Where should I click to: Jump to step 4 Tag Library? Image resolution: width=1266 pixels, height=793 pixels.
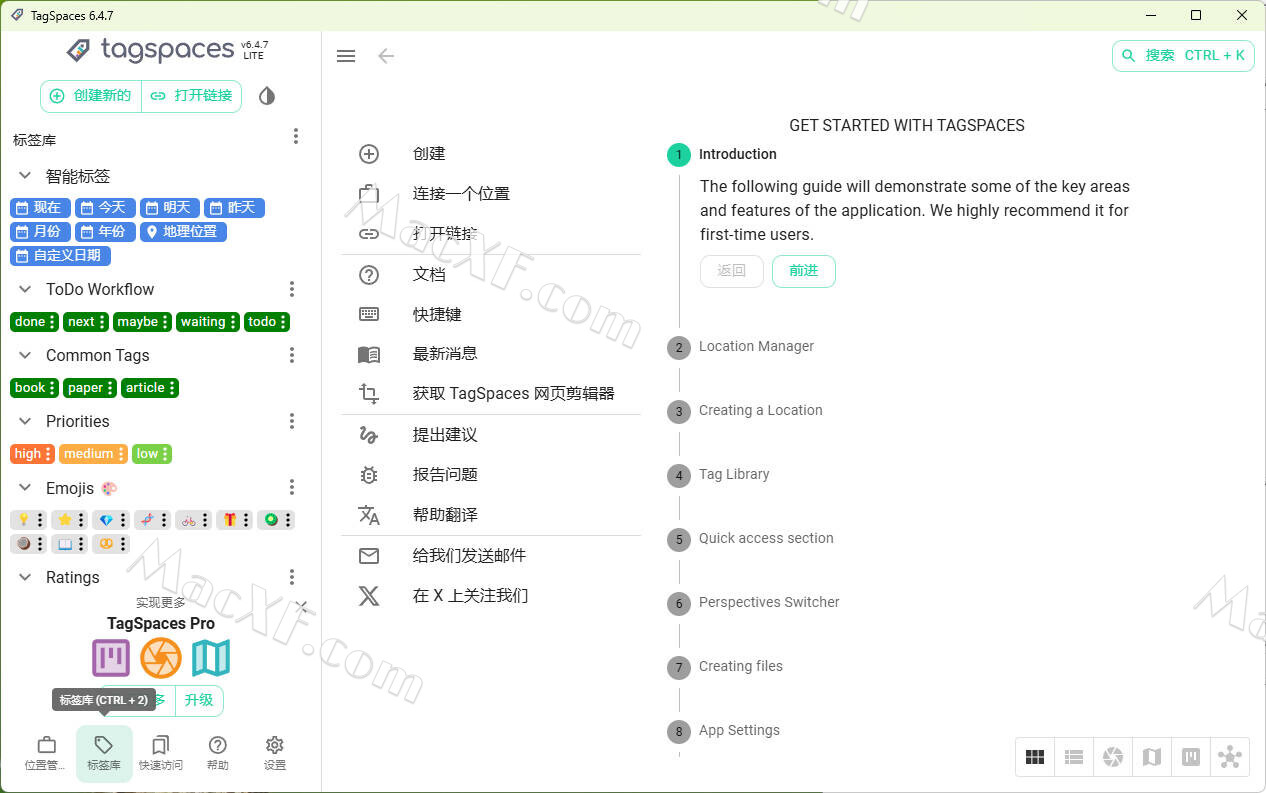(719, 475)
